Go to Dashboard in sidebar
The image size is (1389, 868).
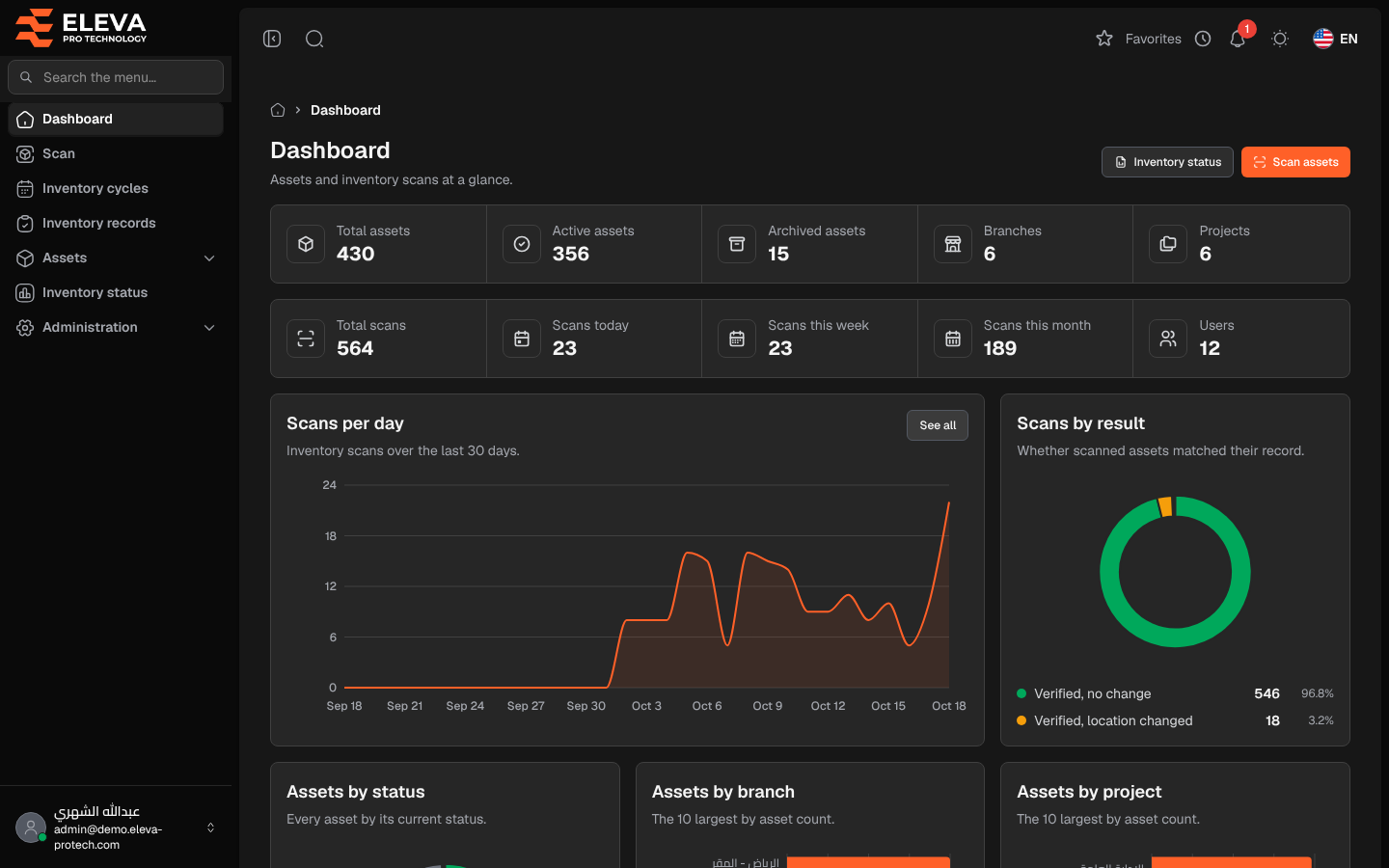point(116,119)
